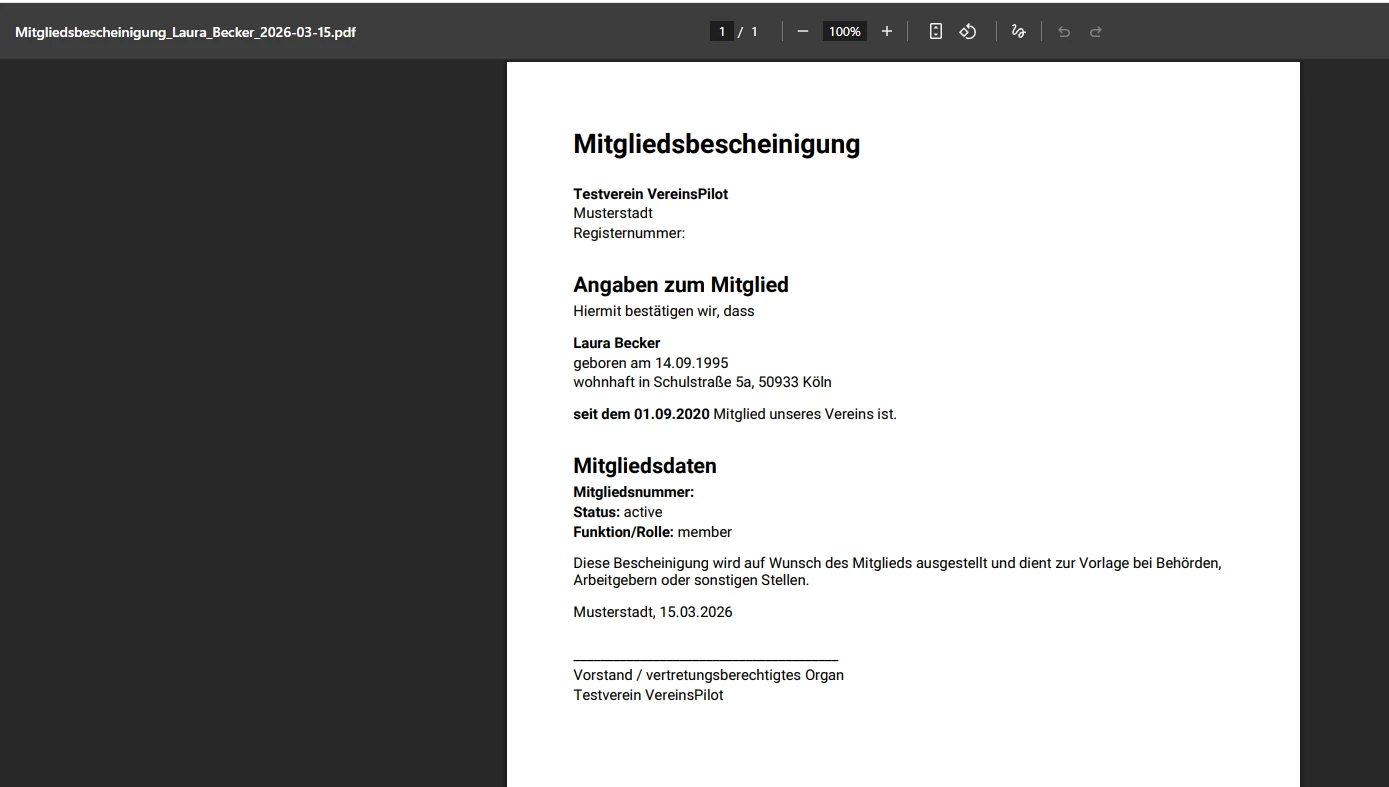Click the Status: active line
The height and width of the screenshot is (787, 1389).
pyautogui.click(x=615, y=511)
